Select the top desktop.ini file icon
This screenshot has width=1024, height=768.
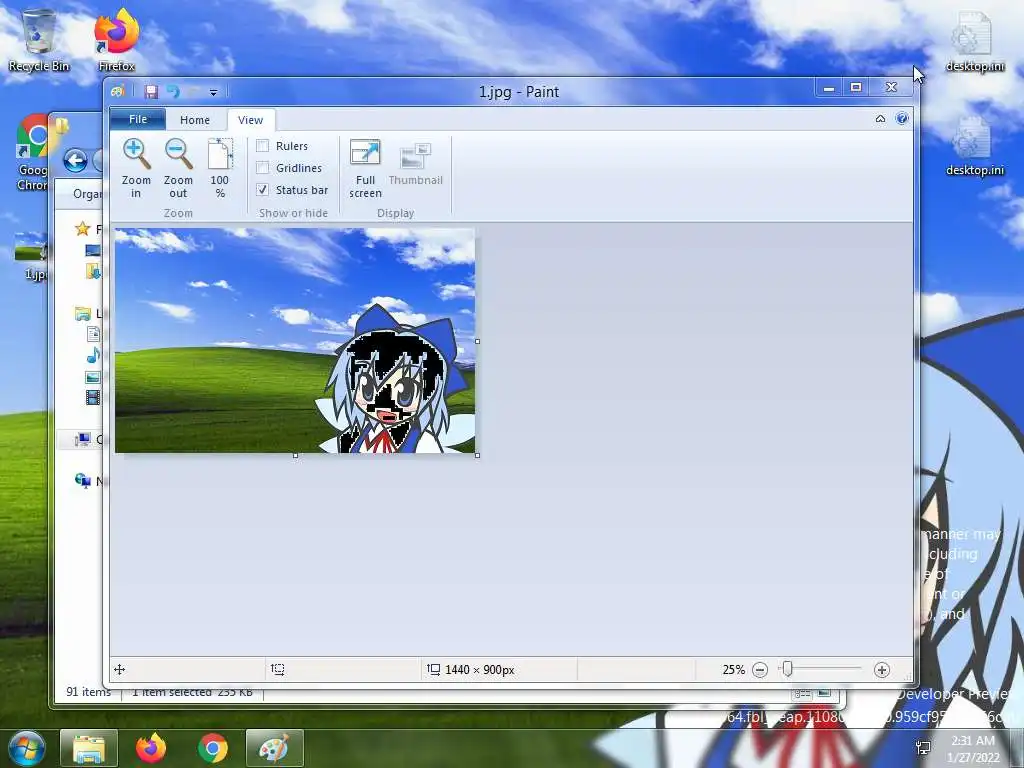coord(974,40)
